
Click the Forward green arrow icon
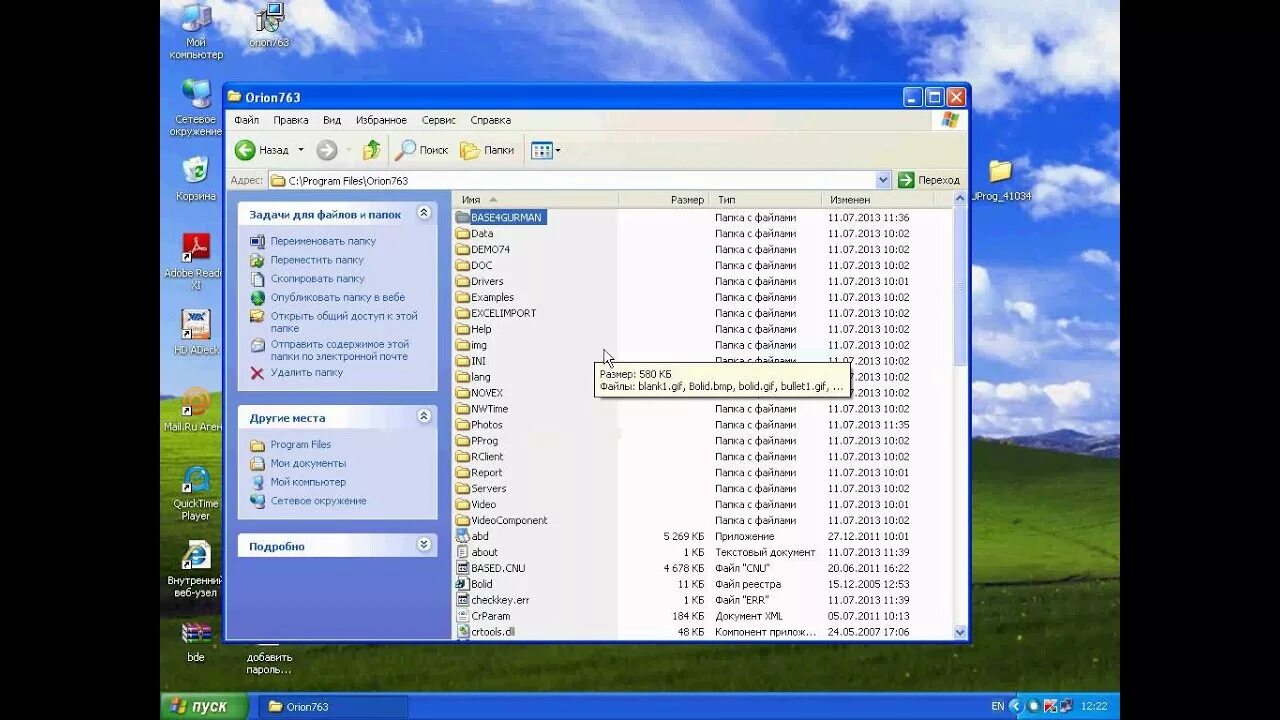(x=327, y=150)
